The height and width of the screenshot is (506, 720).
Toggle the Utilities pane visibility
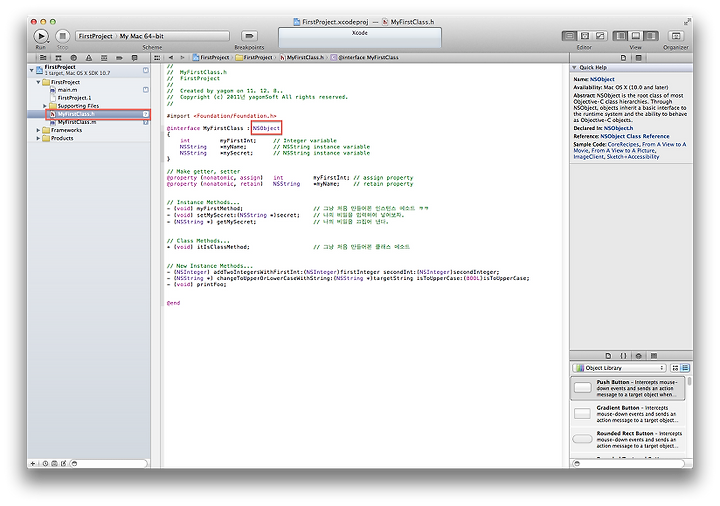coord(651,36)
